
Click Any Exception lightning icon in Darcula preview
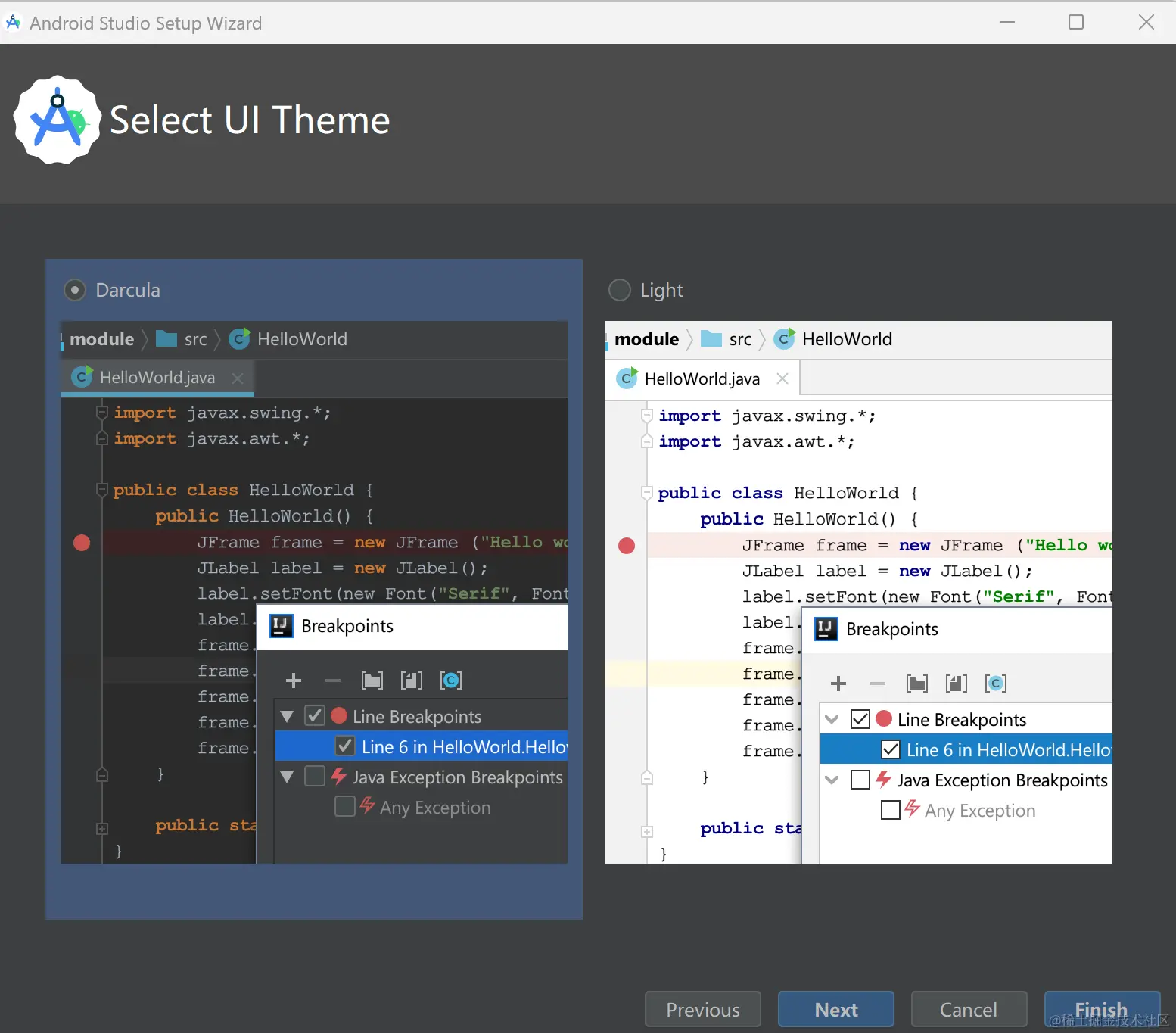tap(368, 805)
